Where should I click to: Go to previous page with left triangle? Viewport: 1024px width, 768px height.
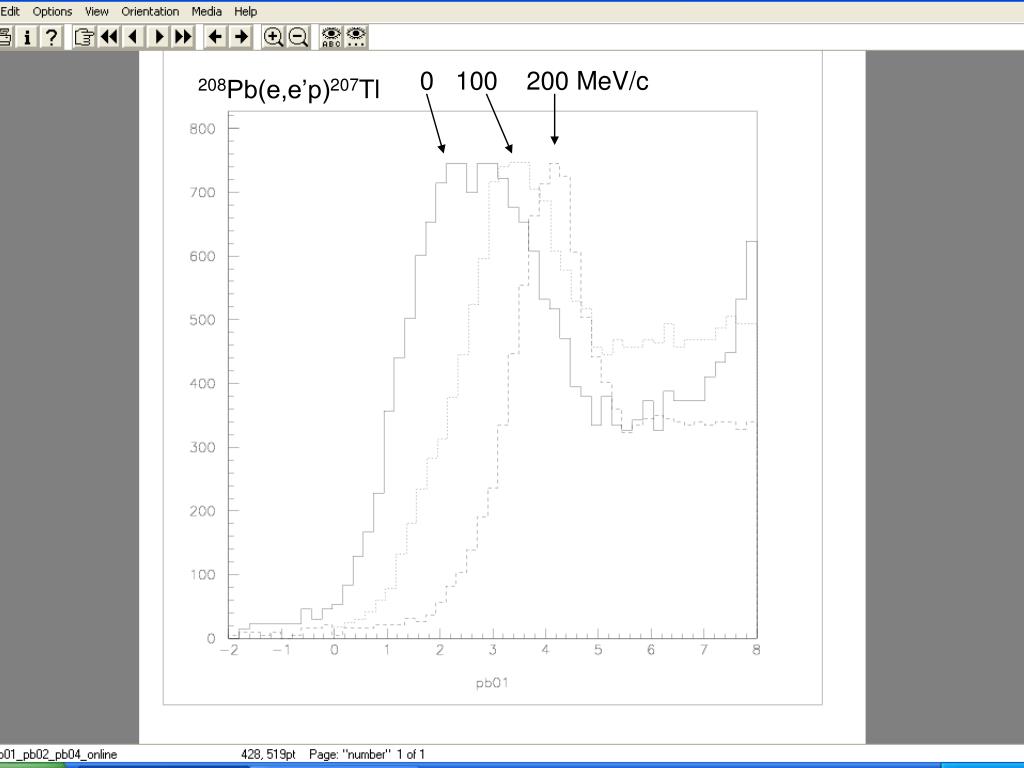pos(134,37)
